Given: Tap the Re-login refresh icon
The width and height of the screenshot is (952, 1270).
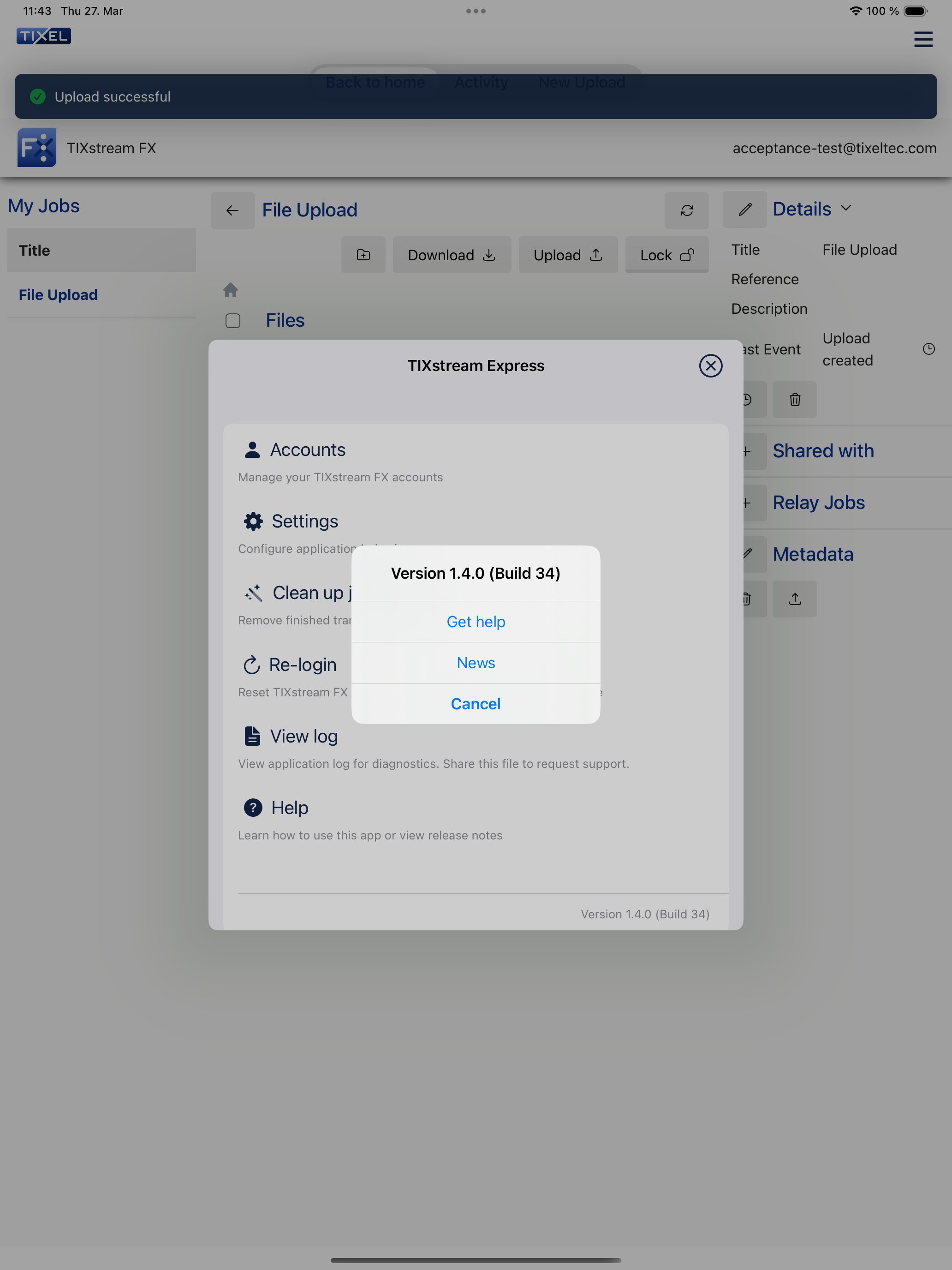Looking at the screenshot, I should click(x=251, y=665).
